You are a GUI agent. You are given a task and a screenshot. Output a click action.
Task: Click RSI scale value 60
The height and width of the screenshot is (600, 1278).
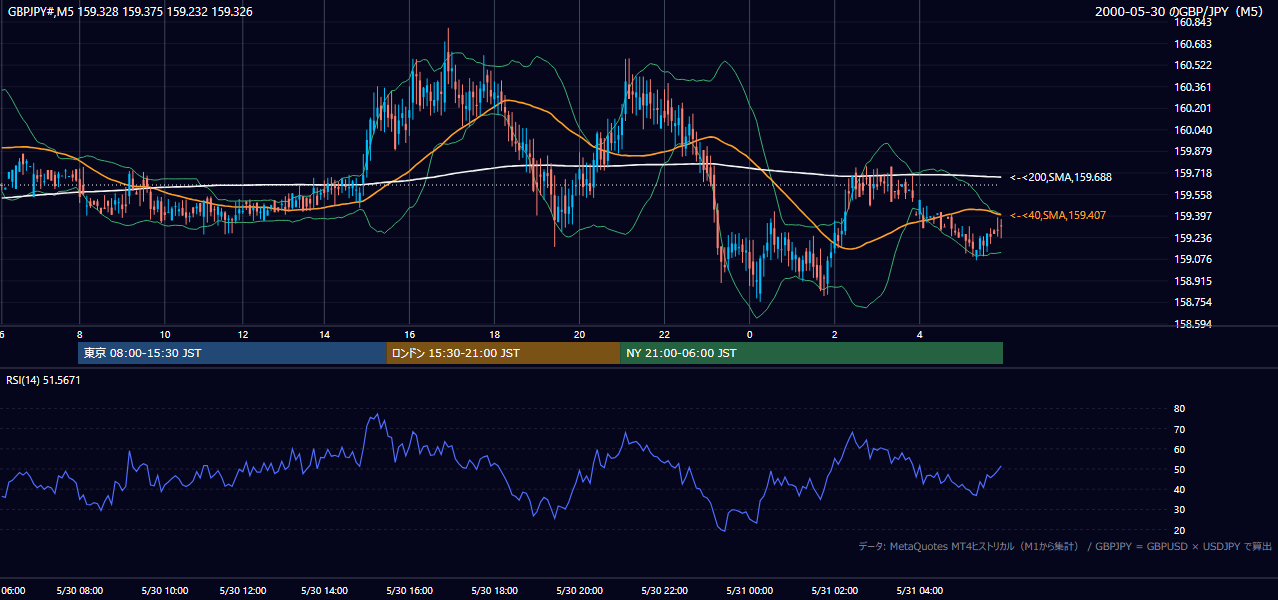pos(1179,449)
